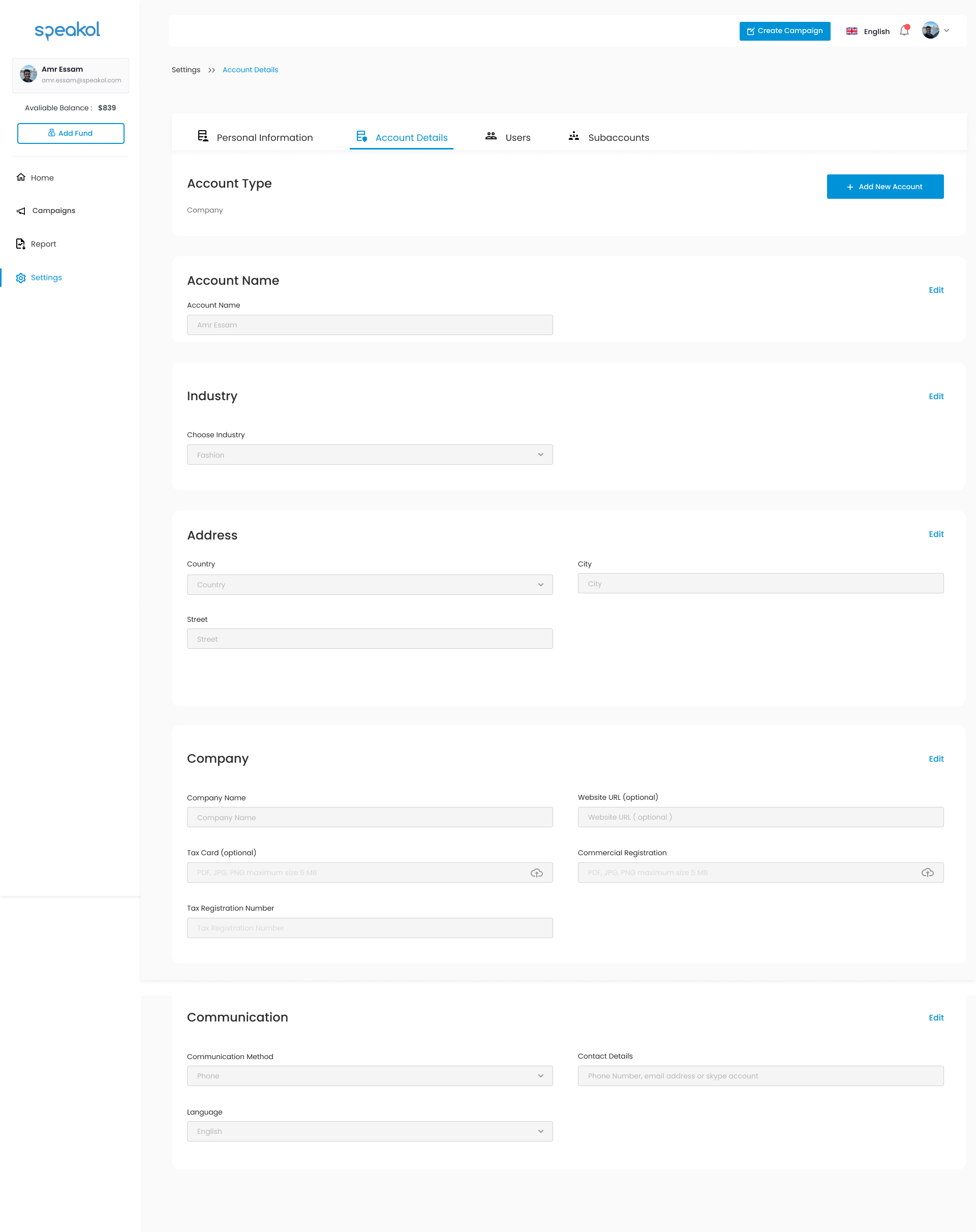Switch to the Subaccounts tab

pos(609,137)
